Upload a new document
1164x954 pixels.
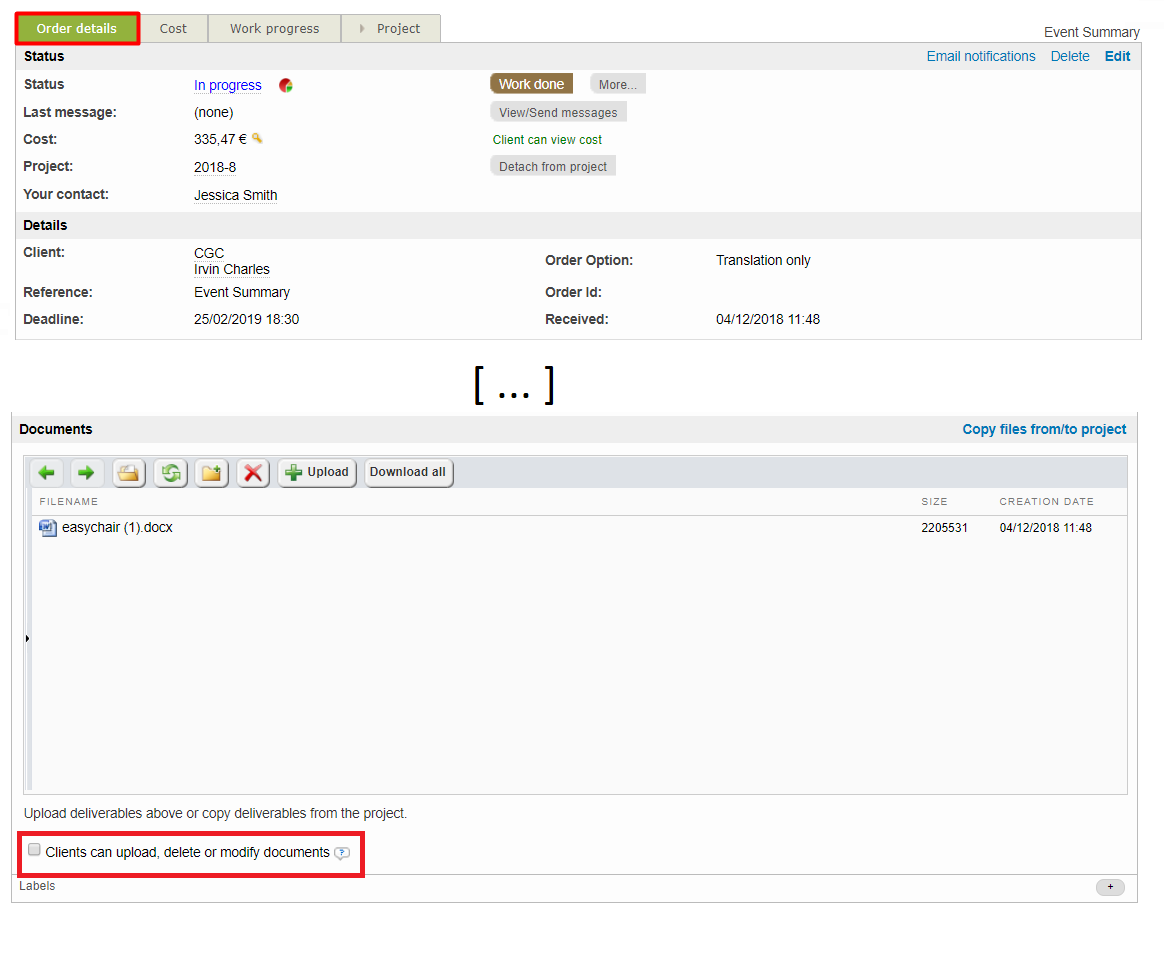coord(317,473)
